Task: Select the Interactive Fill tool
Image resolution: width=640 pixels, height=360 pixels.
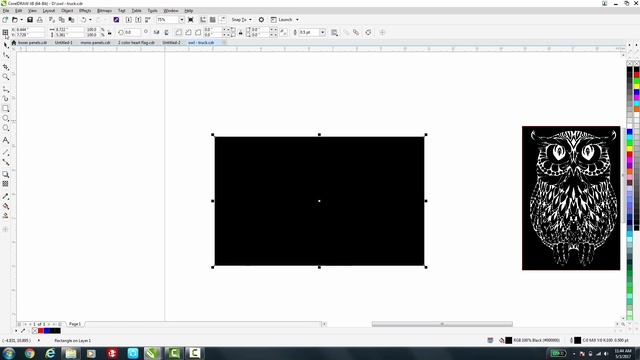Action: [x=6, y=206]
